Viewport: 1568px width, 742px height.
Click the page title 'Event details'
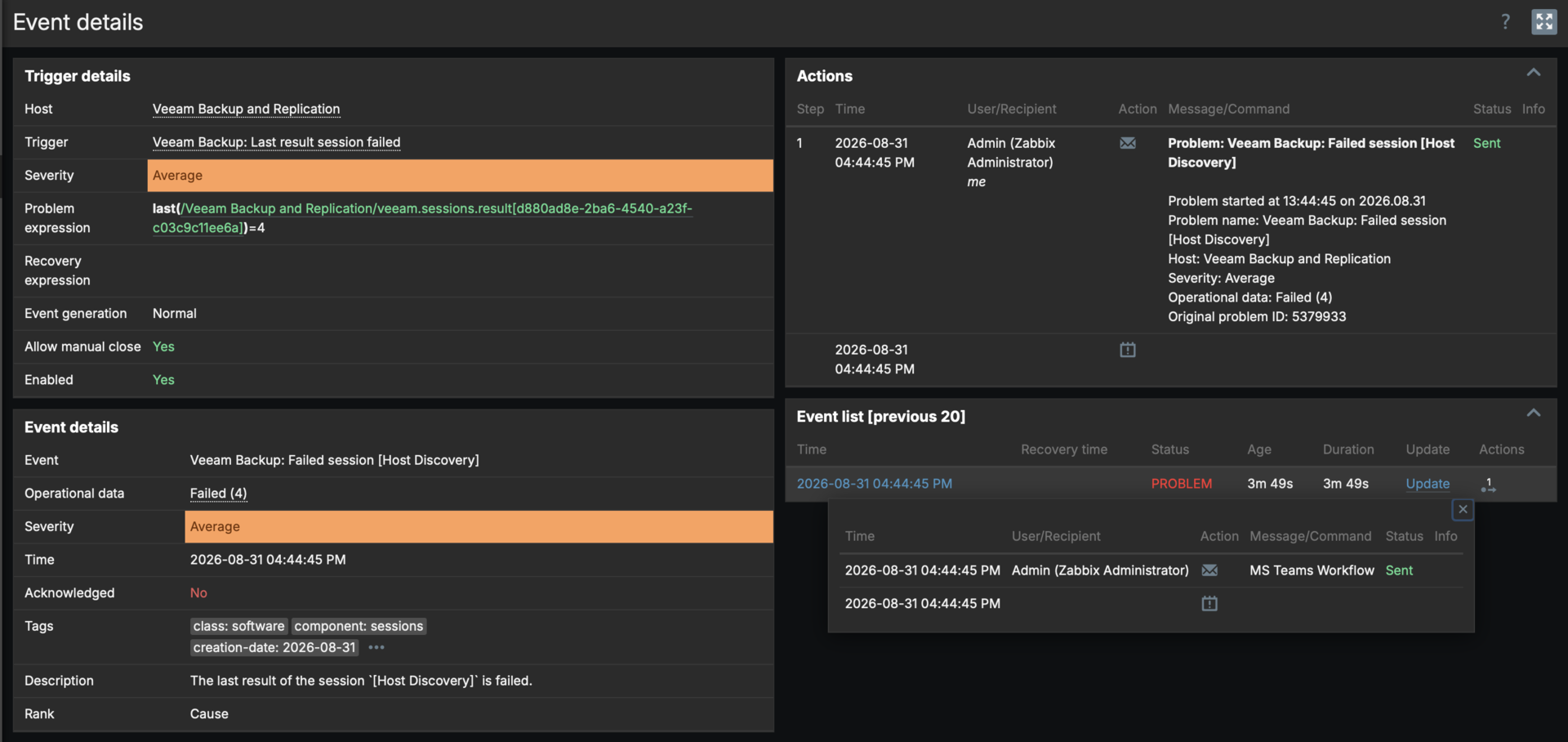click(x=78, y=22)
